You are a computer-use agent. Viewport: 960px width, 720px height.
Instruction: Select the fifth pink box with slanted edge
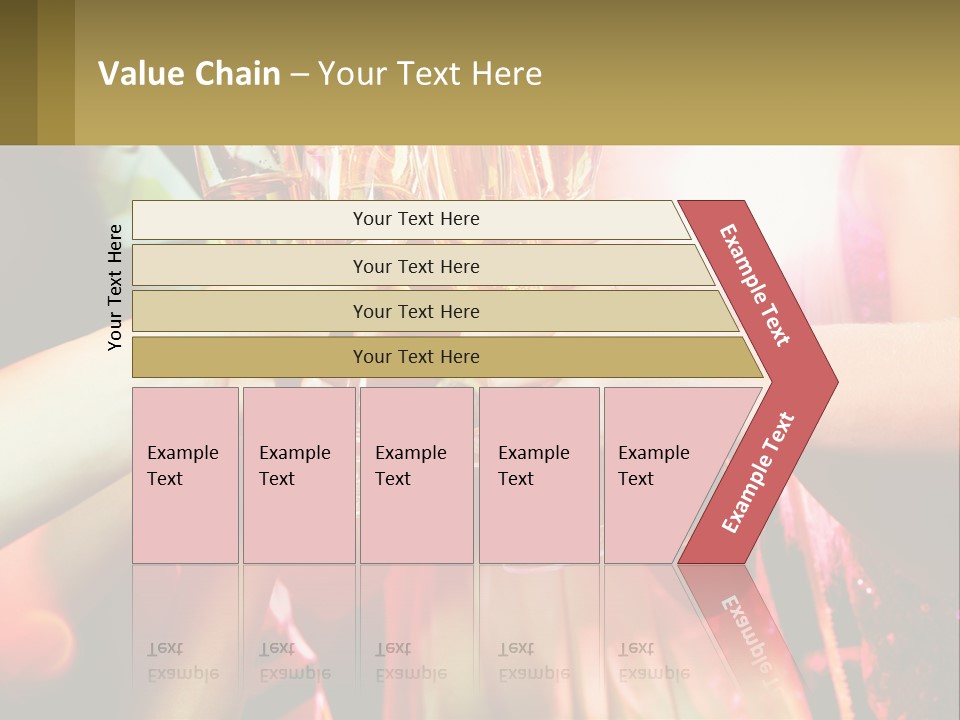[x=658, y=475]
